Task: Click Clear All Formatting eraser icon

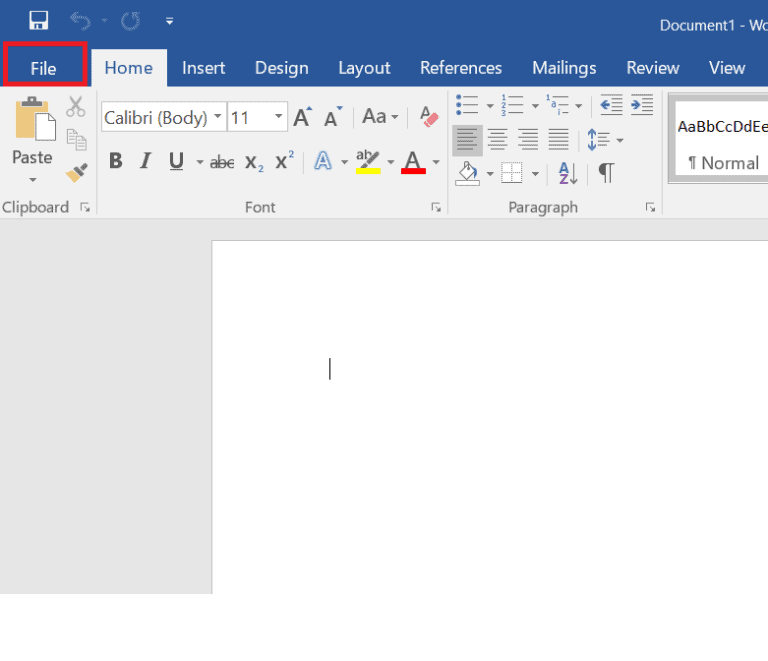Action: tap(429, 117)
